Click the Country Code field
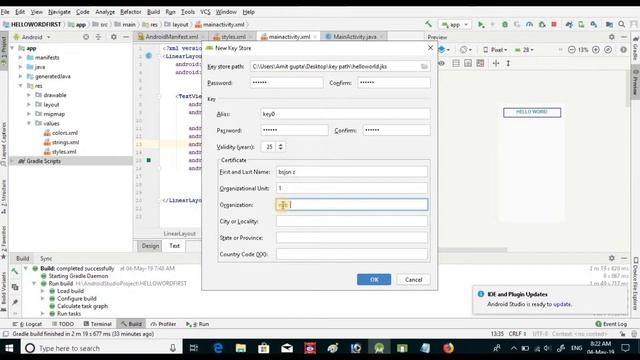 [x=352, y=254]
